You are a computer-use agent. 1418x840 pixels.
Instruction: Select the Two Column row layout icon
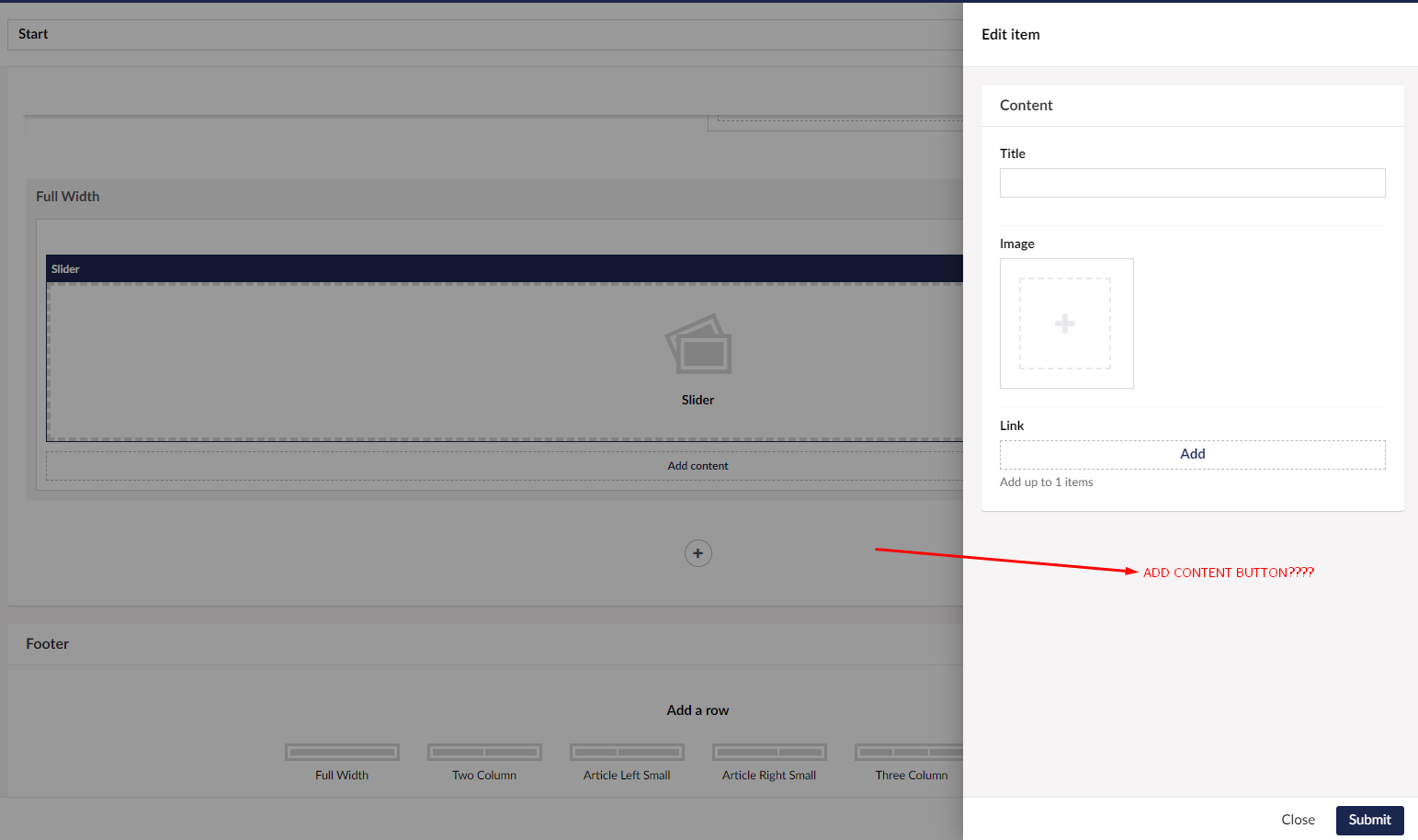484,753
